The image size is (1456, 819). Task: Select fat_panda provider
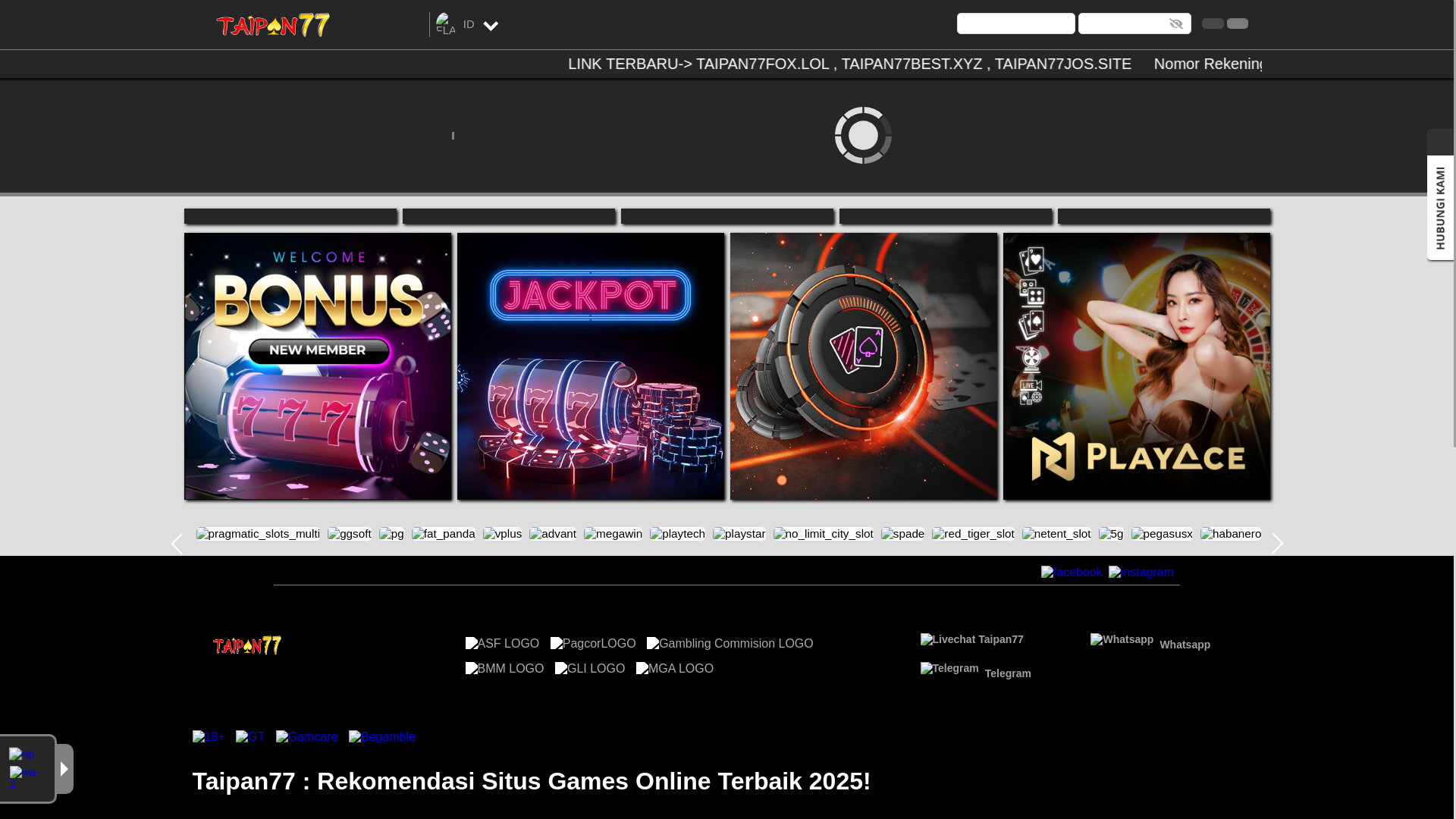pyautogui.click(x=444, y=534)
